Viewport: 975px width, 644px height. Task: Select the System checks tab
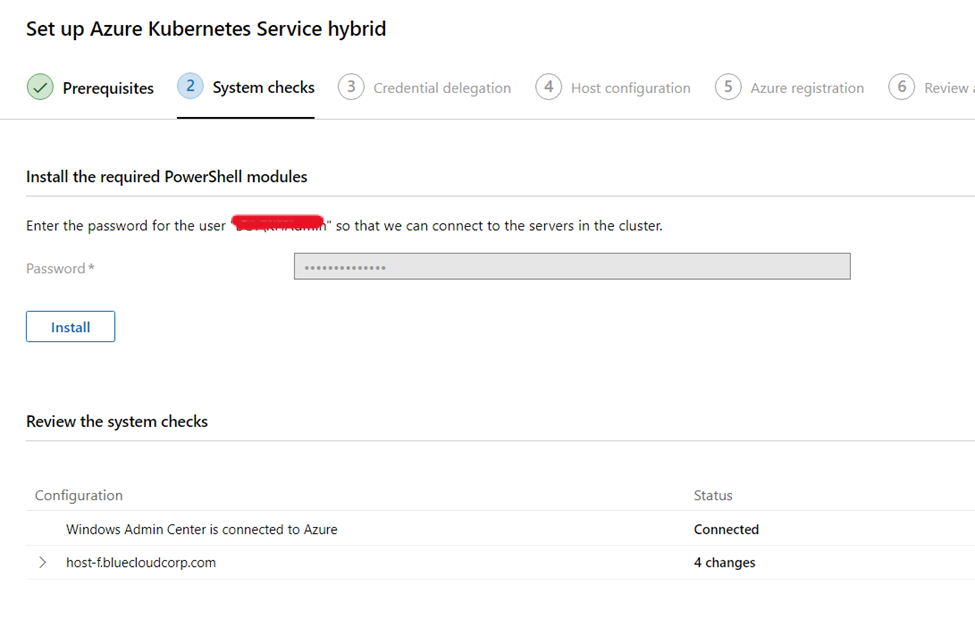click(246, 88)
